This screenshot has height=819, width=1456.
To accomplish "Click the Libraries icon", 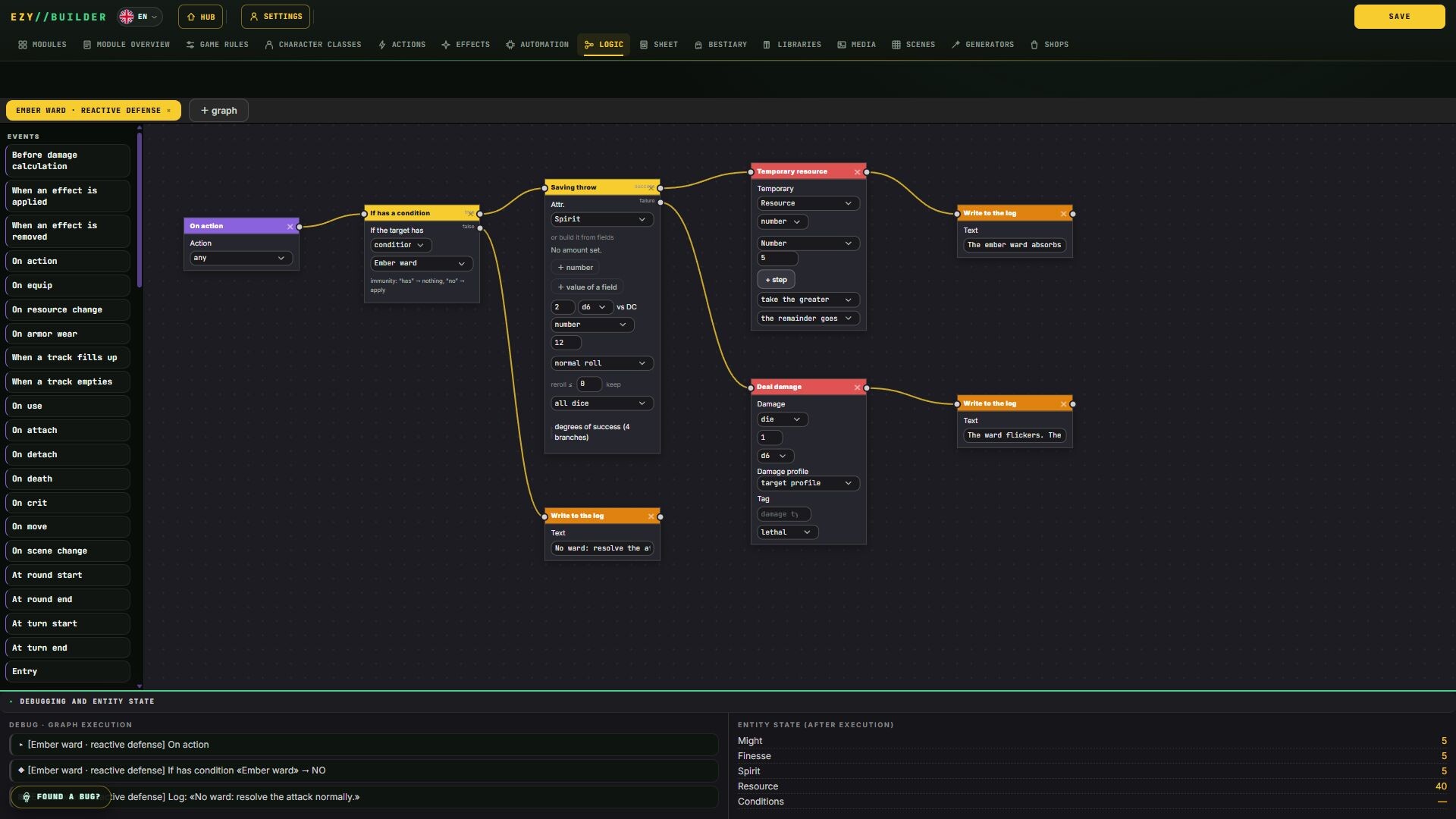I will (767, 45).
